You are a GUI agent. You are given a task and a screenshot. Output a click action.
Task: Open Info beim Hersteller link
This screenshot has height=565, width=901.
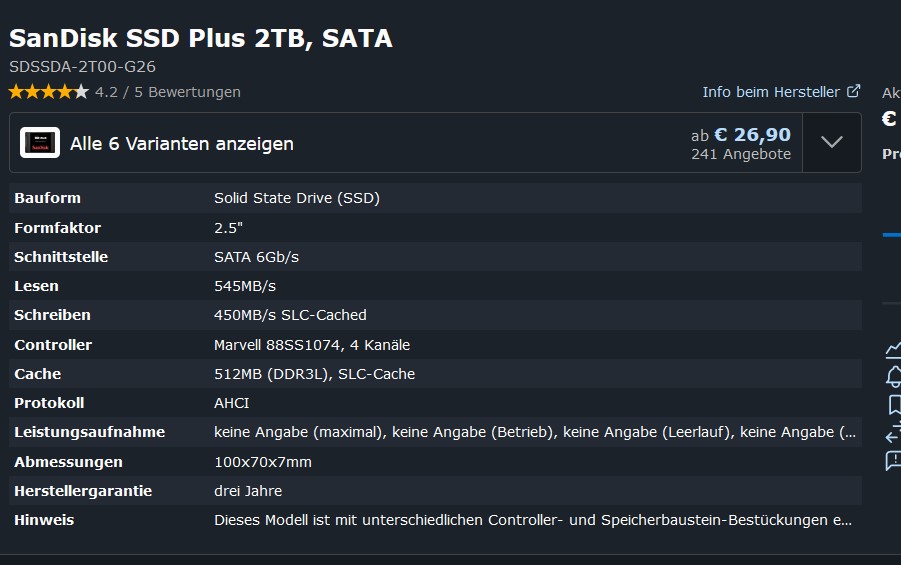click(771, 92)
